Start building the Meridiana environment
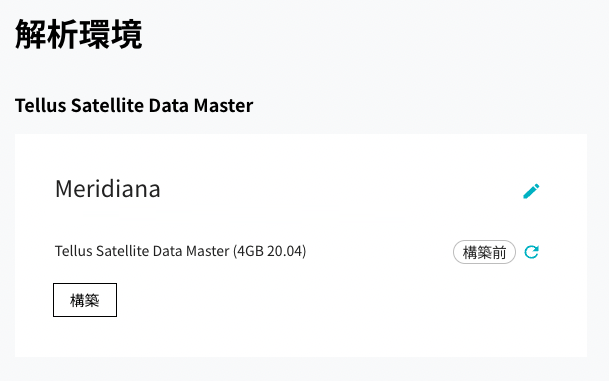The height and width of the screenshot is (381, 609). click(x=85, y=300)
